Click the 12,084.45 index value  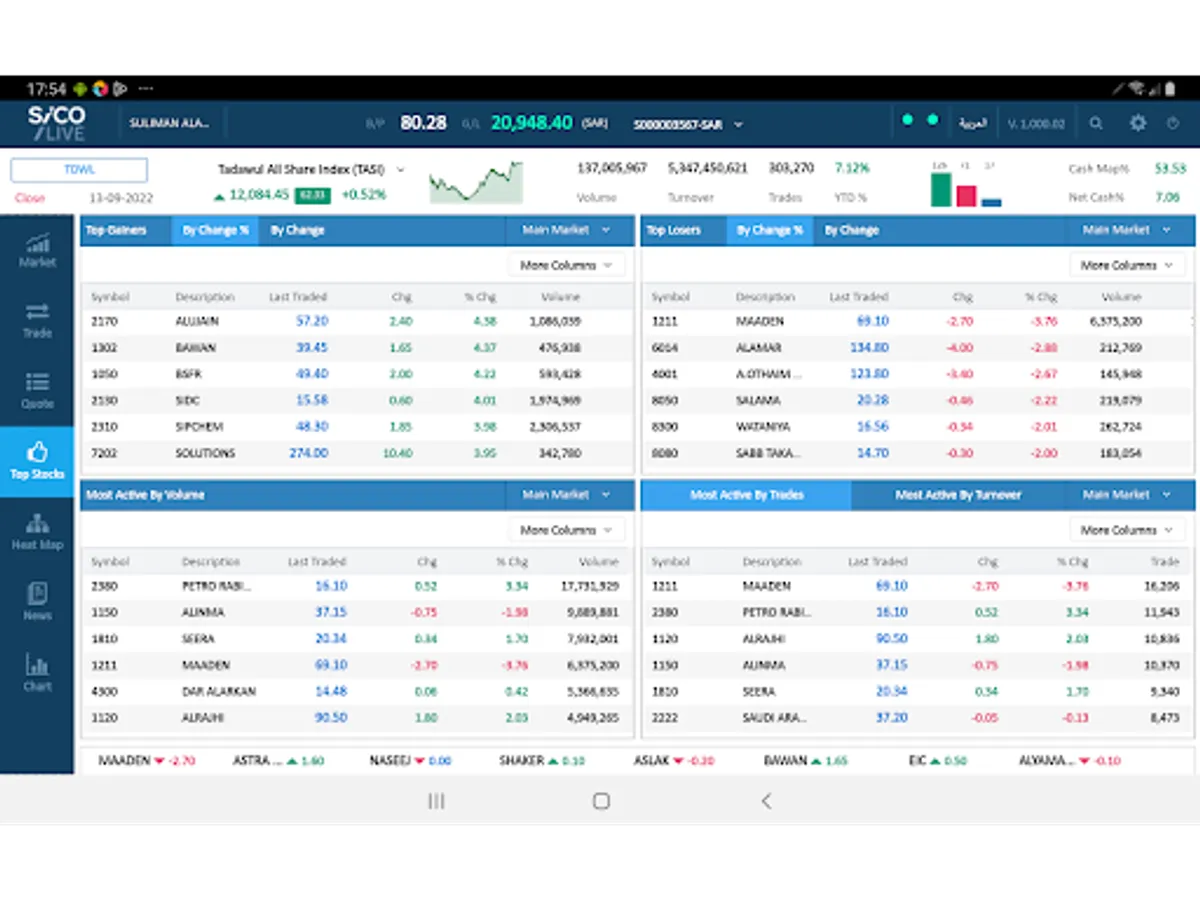pos(259,195)
